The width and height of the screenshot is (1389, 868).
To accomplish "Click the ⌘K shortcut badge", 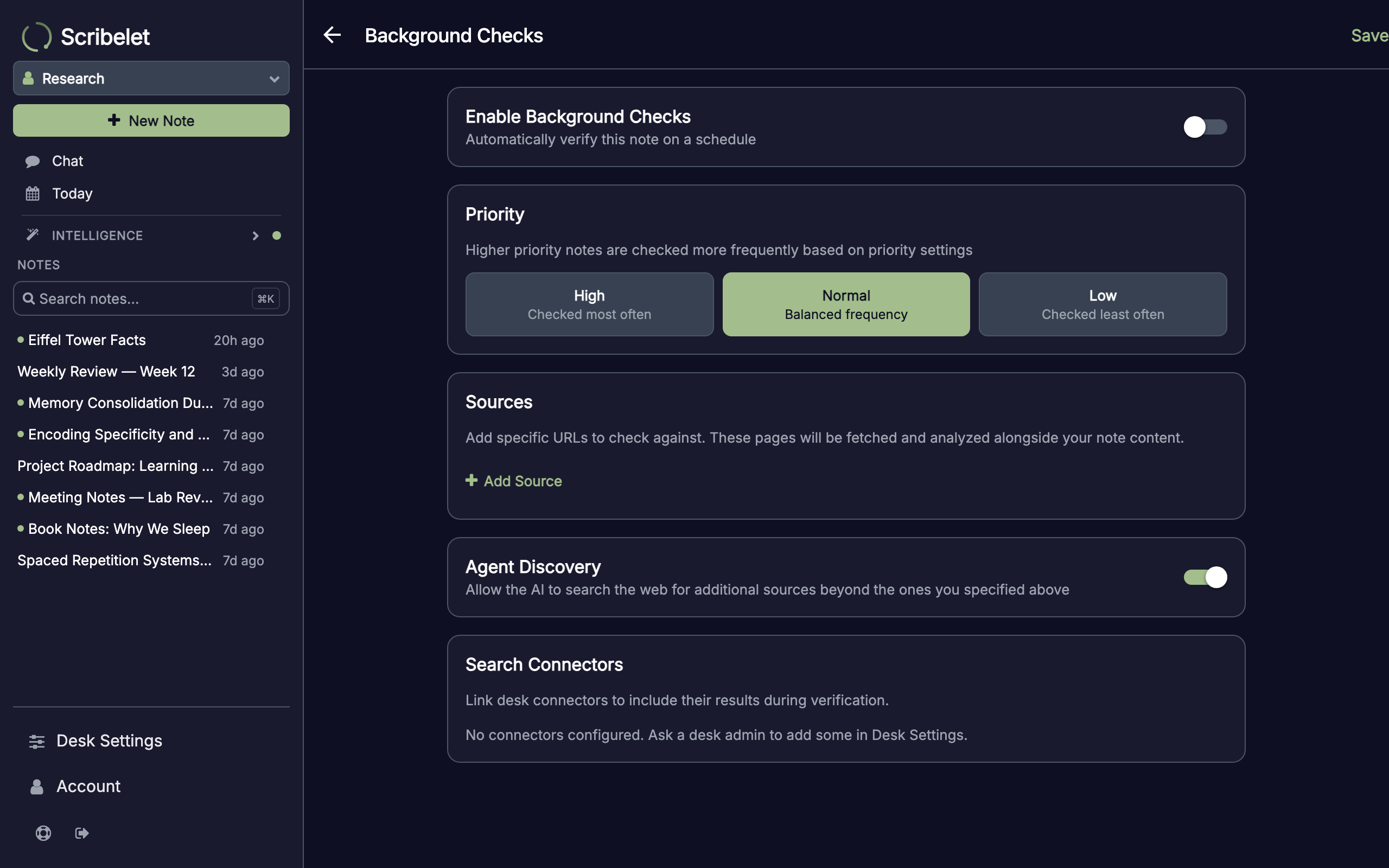I will coord(266,298).
